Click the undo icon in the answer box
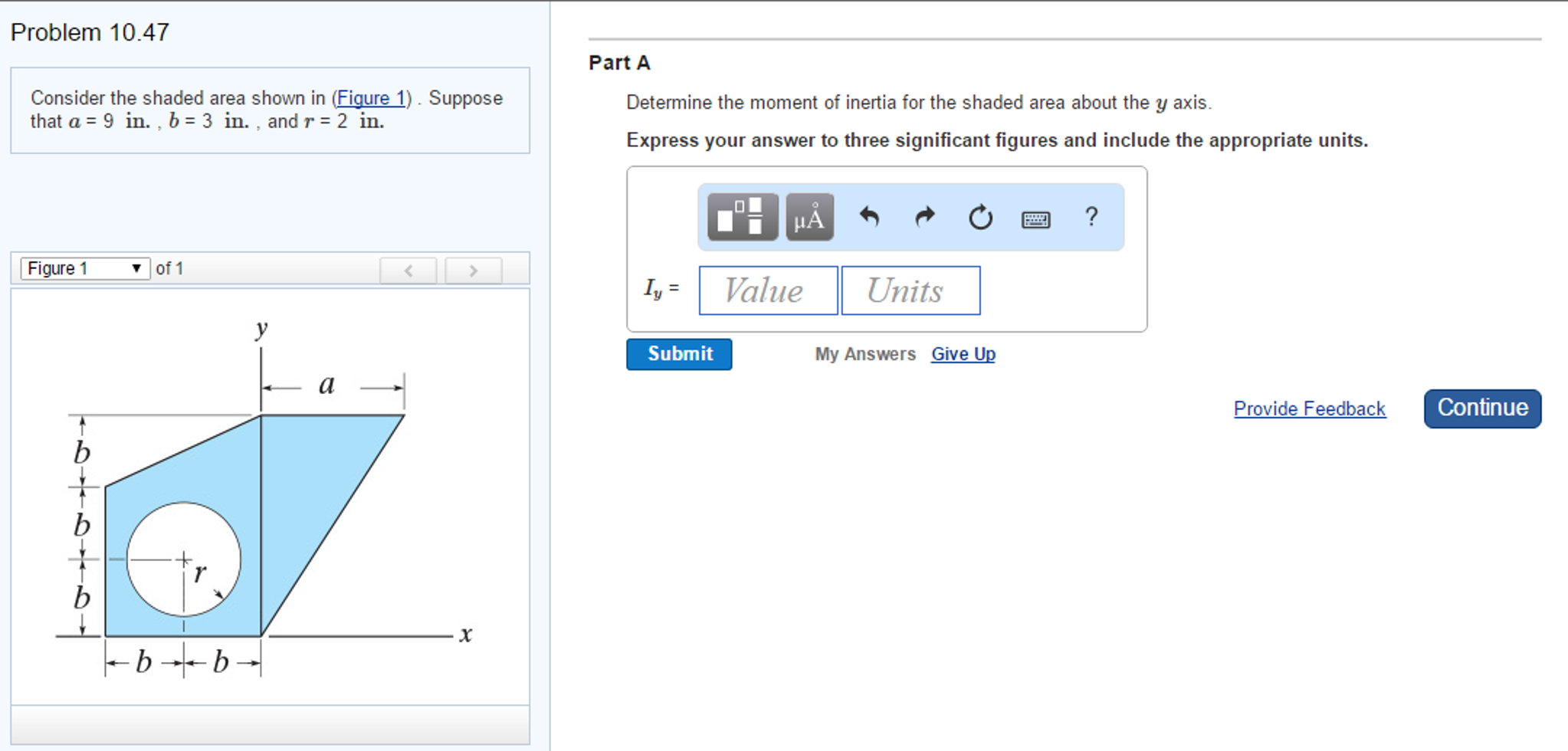The height and width of the screenshot is (751, 1568). coord(870,217)
